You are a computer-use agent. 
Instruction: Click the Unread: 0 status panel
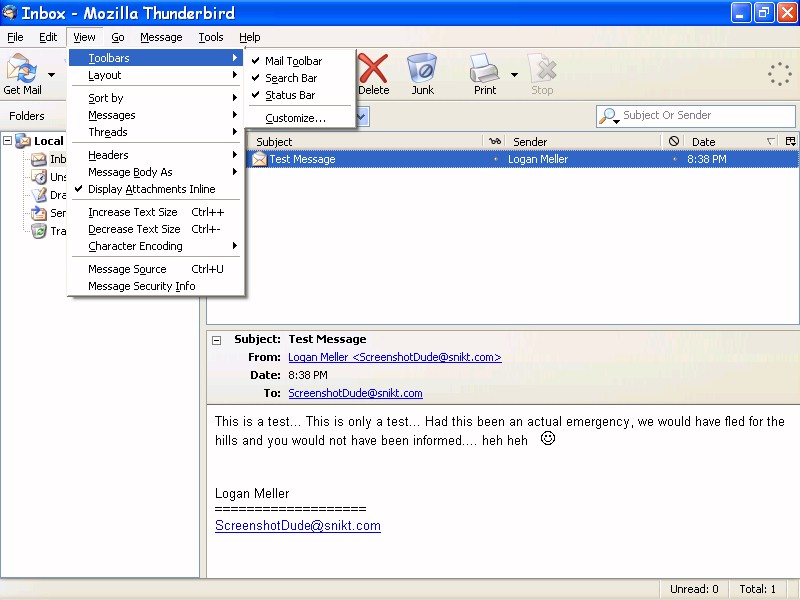(694, 589)
